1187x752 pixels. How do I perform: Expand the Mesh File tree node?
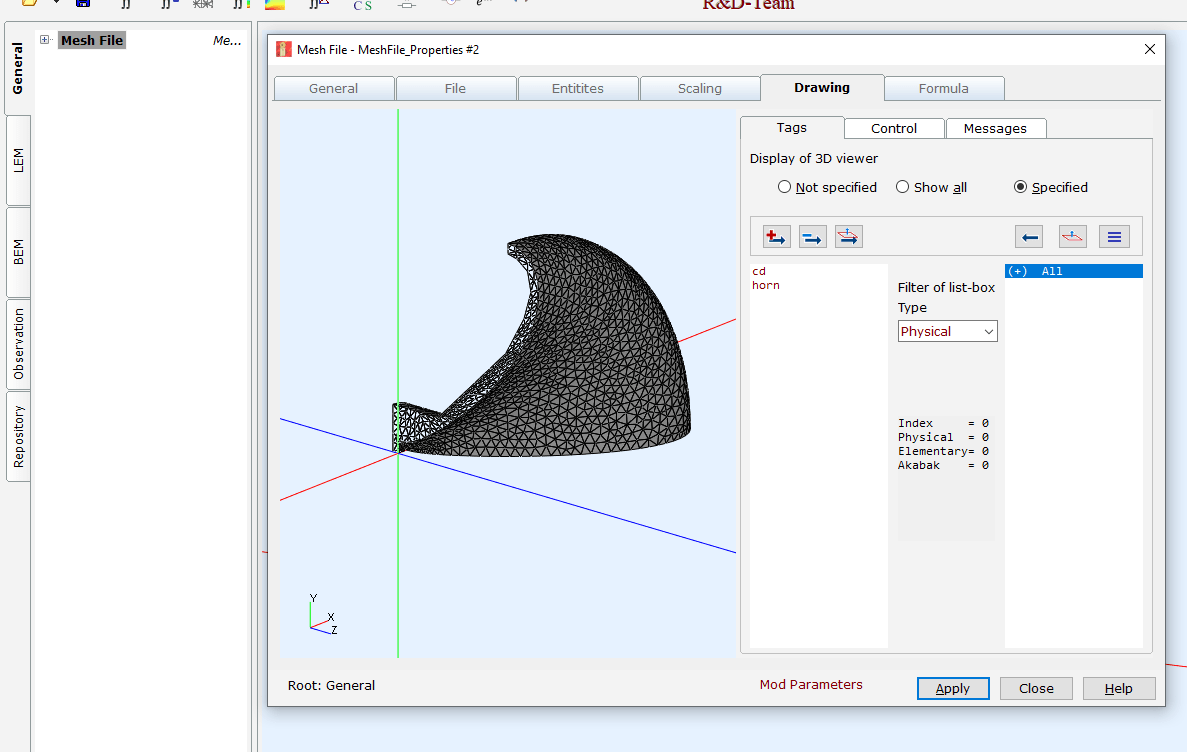point(45,40)
